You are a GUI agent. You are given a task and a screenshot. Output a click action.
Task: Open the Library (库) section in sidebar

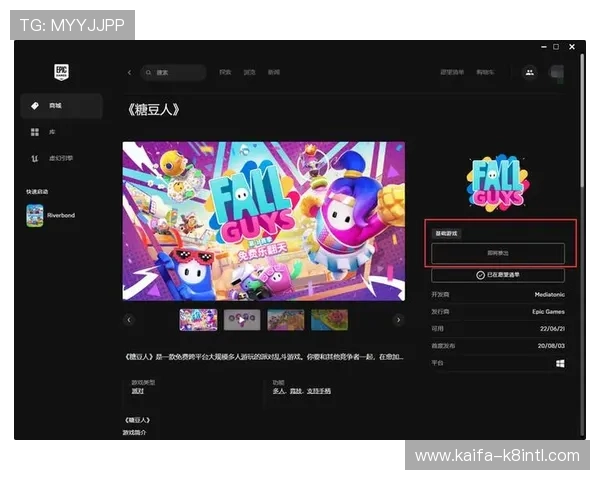tap(61, 132)
